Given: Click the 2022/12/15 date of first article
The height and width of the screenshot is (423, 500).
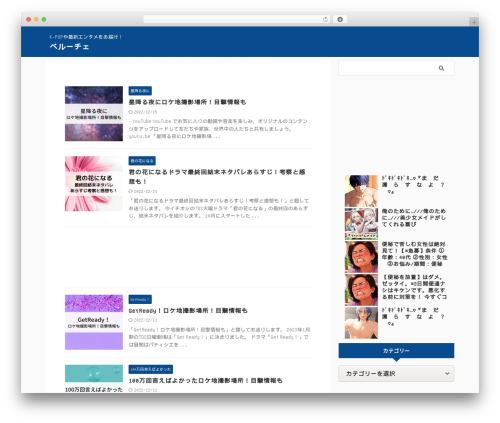Looking at the screenshot, I should [145, 112].
